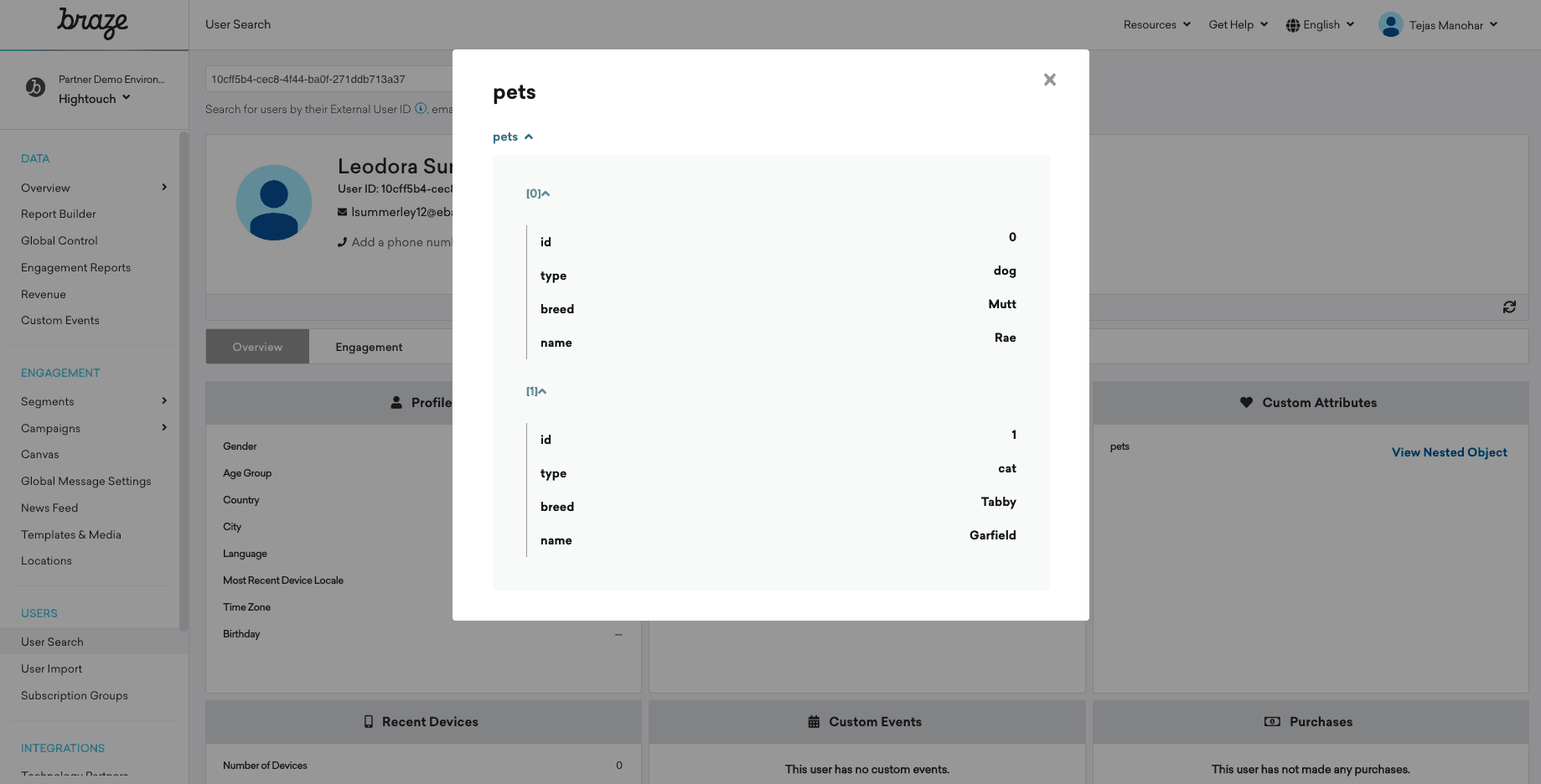Collapse the [0] array item
The image size is (1541, 784).
pyautogui.click(x=538, y=193)
